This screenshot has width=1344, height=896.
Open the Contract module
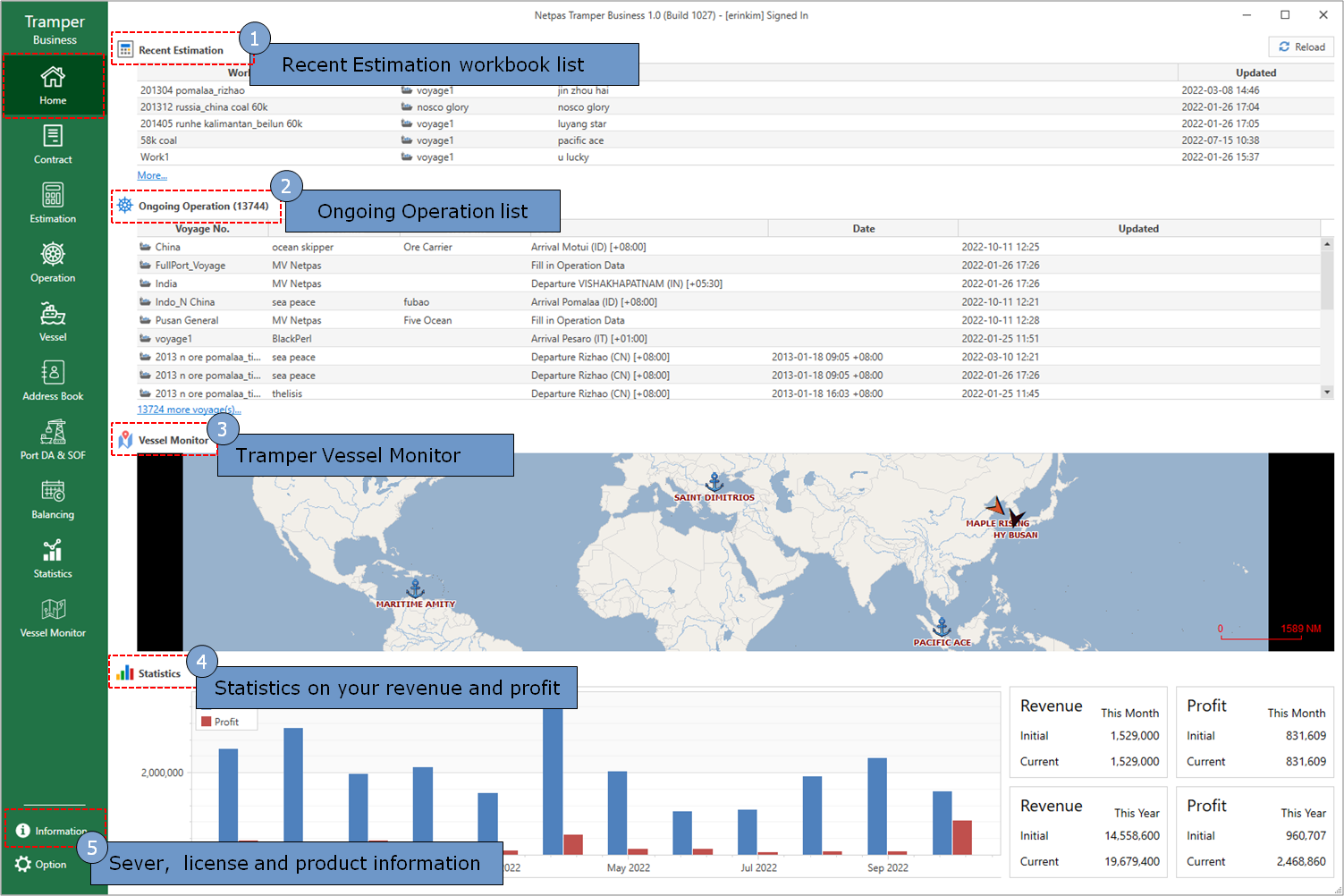coord(53,145)
